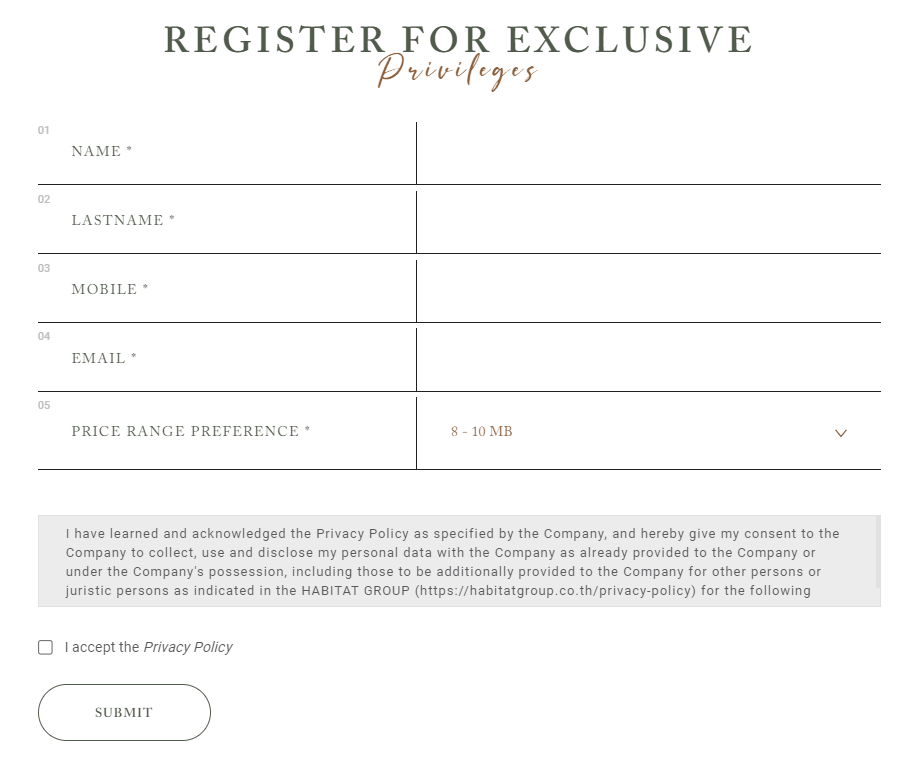Click the habitatgroup.co.th privacy-policy URL text
912x761 pixels.
click(x=558, y=591)
